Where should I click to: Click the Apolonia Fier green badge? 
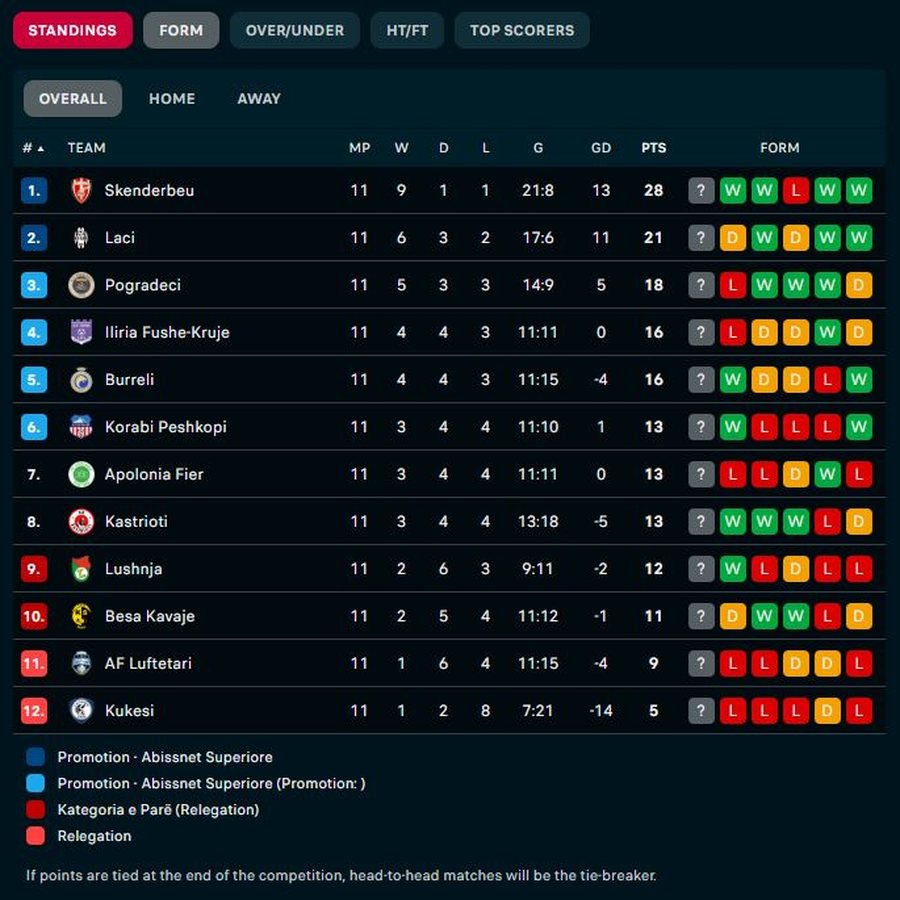(81, 474)
